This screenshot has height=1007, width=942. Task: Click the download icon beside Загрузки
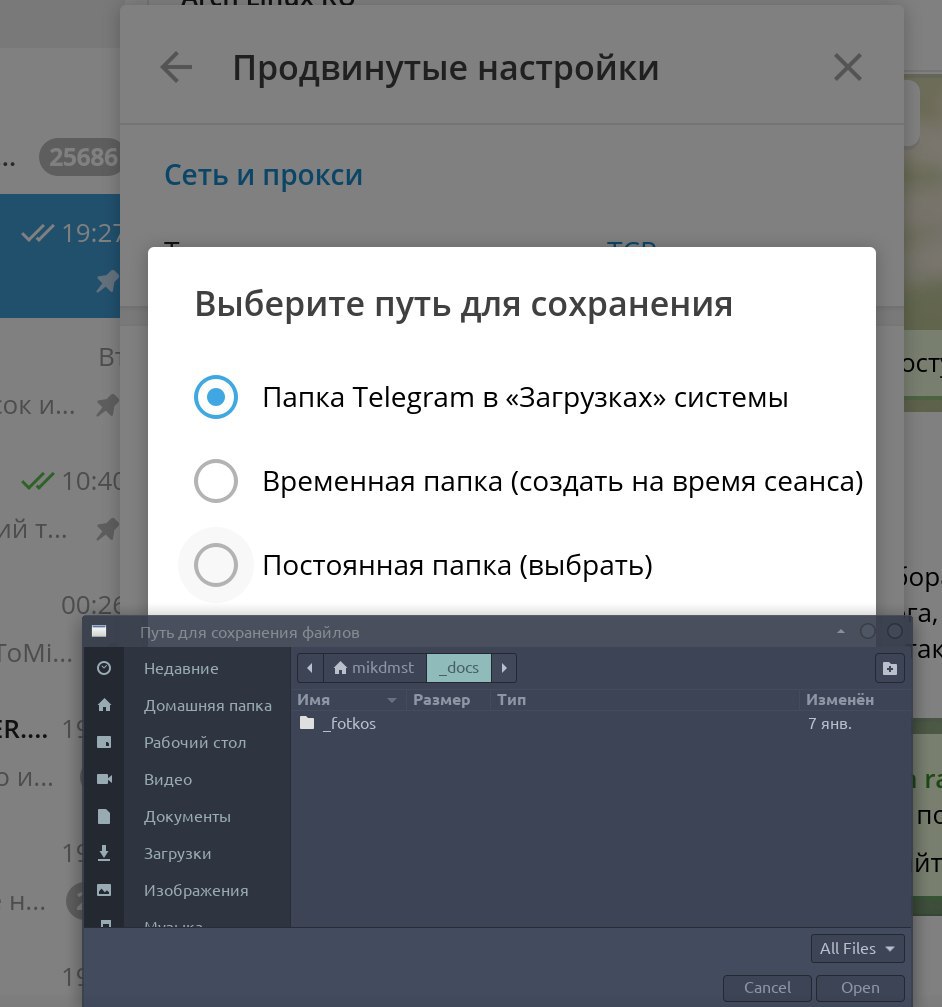pyautogui.click(x=104, y=853)
